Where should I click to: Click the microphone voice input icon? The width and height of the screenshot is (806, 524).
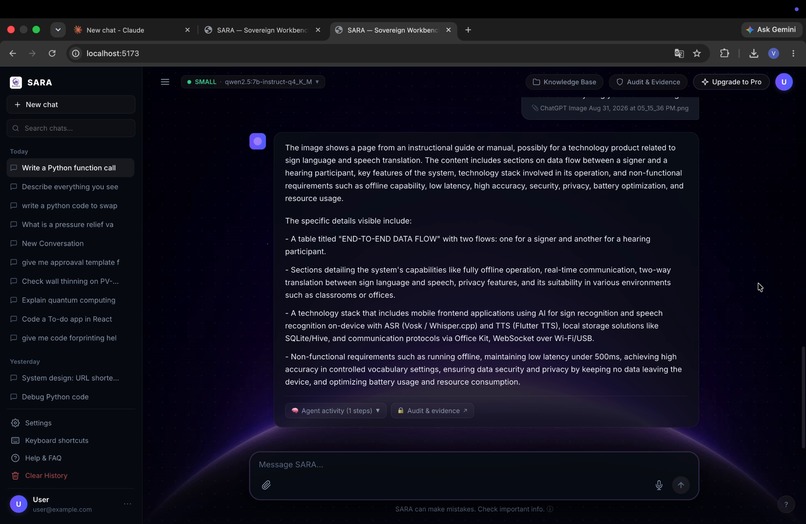(659, 485)
